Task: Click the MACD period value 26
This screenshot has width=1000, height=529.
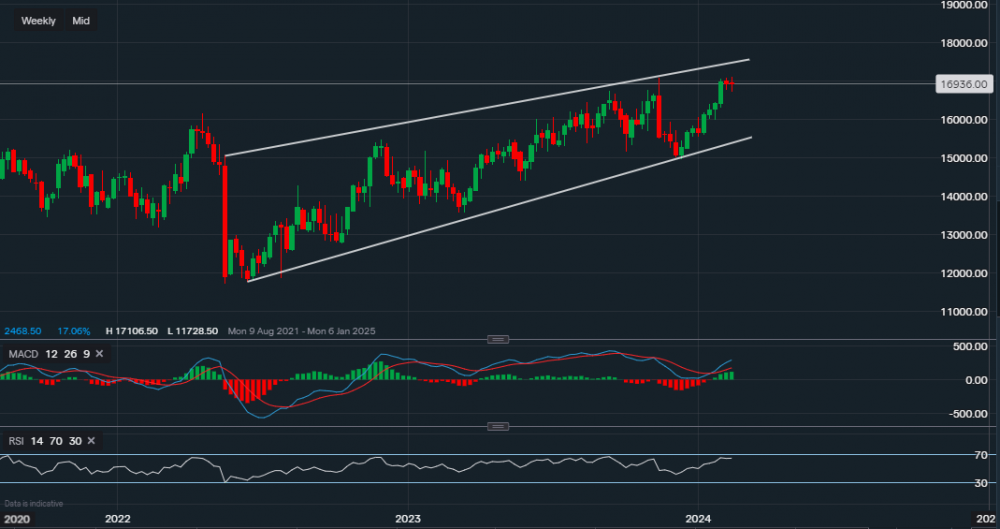Action: (x=69, y=354)
